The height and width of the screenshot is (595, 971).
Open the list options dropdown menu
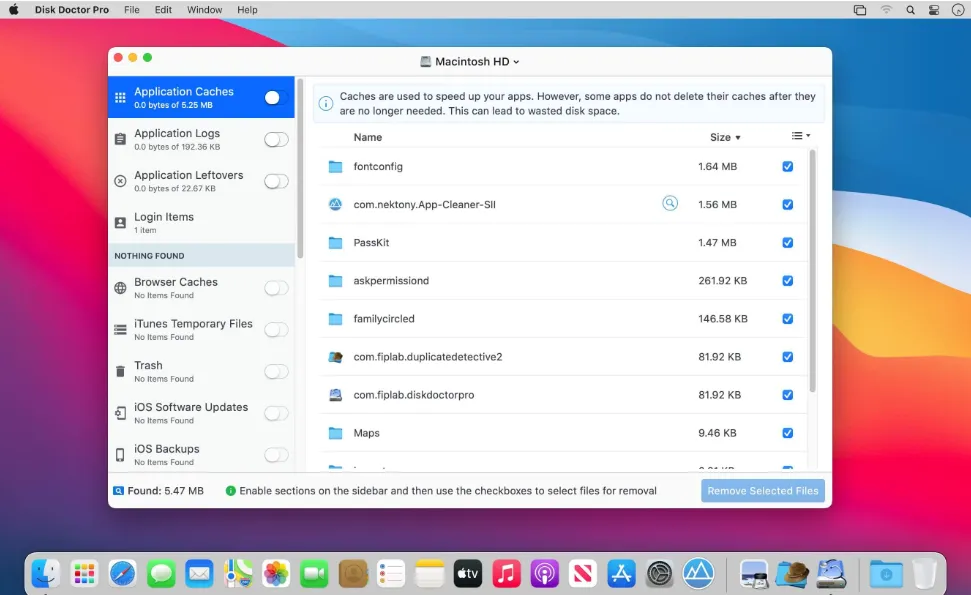click(801, 136)
